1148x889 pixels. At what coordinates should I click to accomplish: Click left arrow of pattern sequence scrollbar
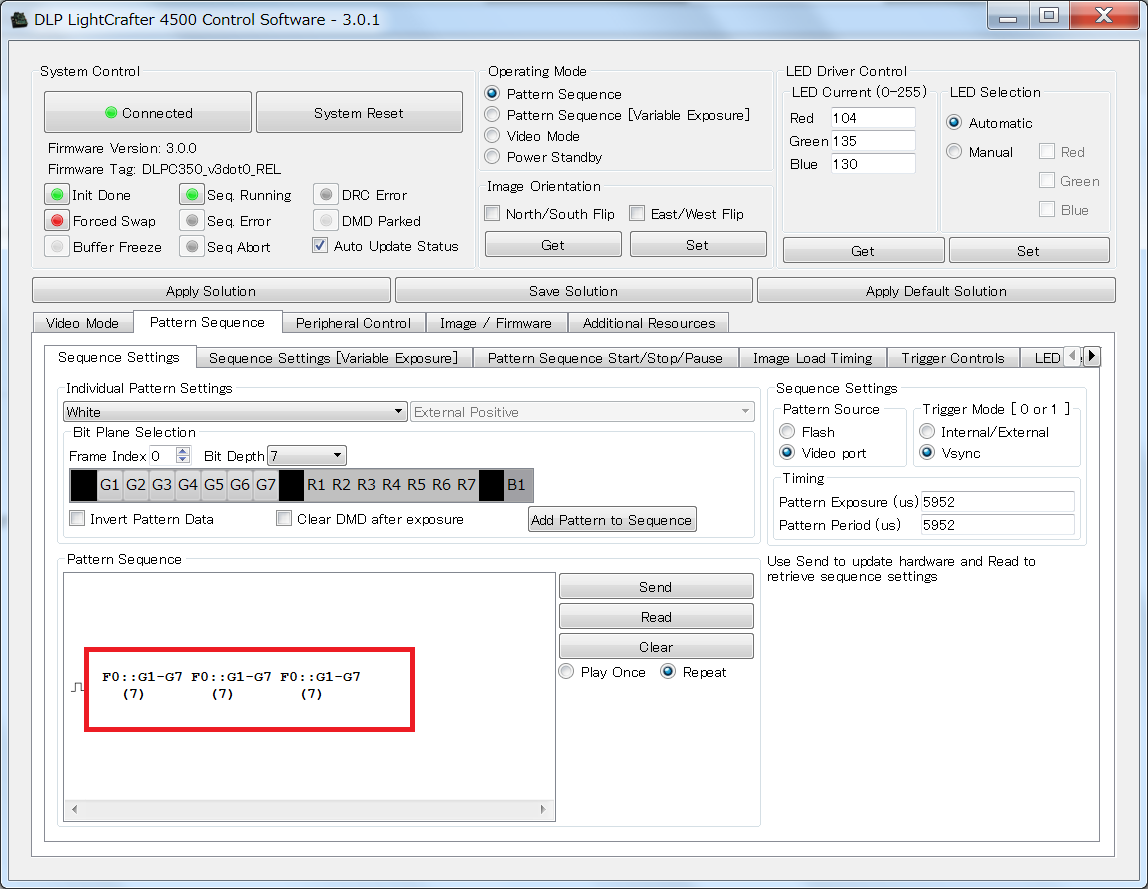[x=74, y=809]
